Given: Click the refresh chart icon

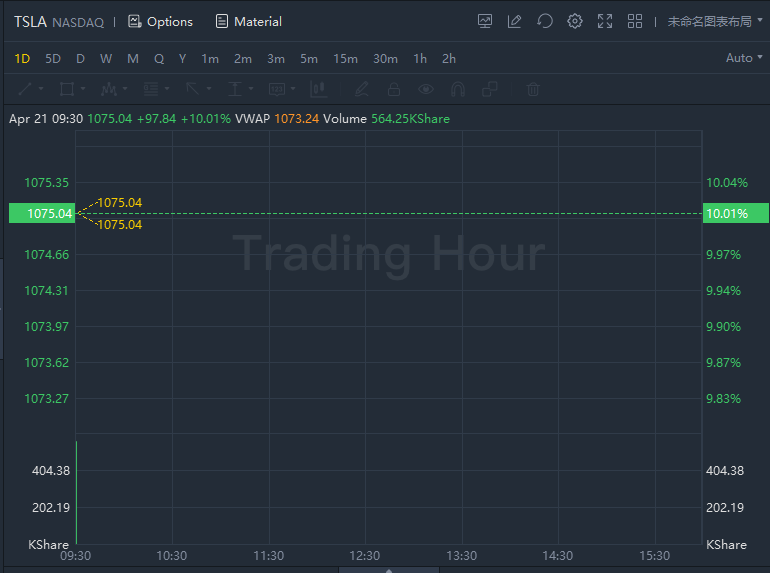Looking at the screenshot, I should point(545,21).
